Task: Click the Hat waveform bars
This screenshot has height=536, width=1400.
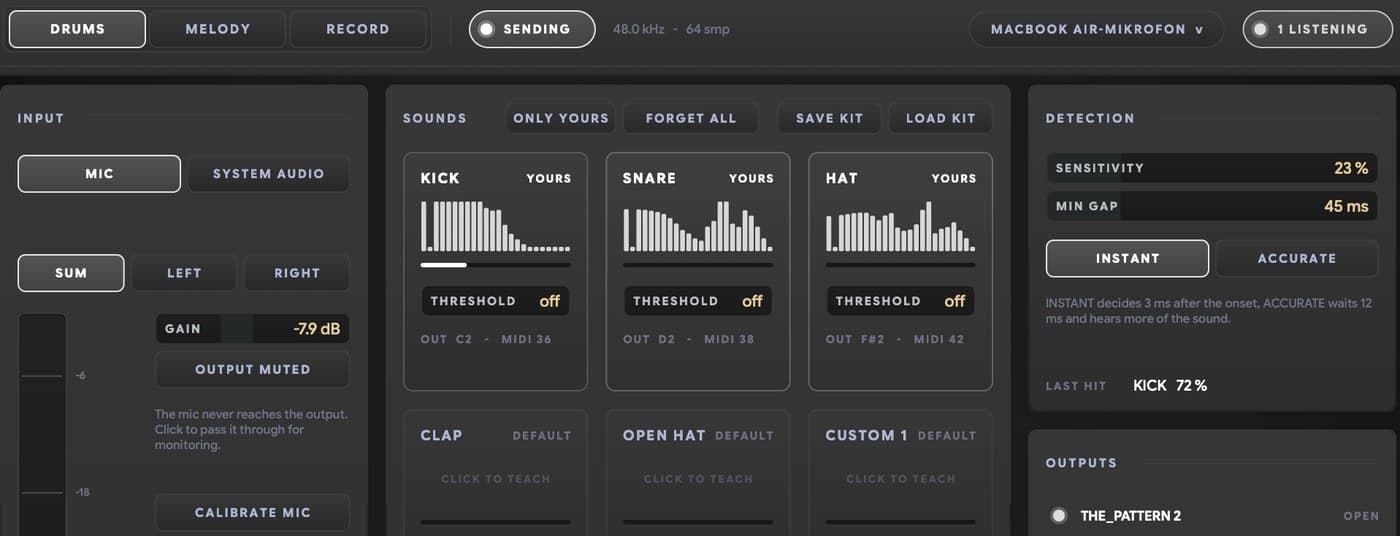Action: pyautogui.click(x=900, y=226)
